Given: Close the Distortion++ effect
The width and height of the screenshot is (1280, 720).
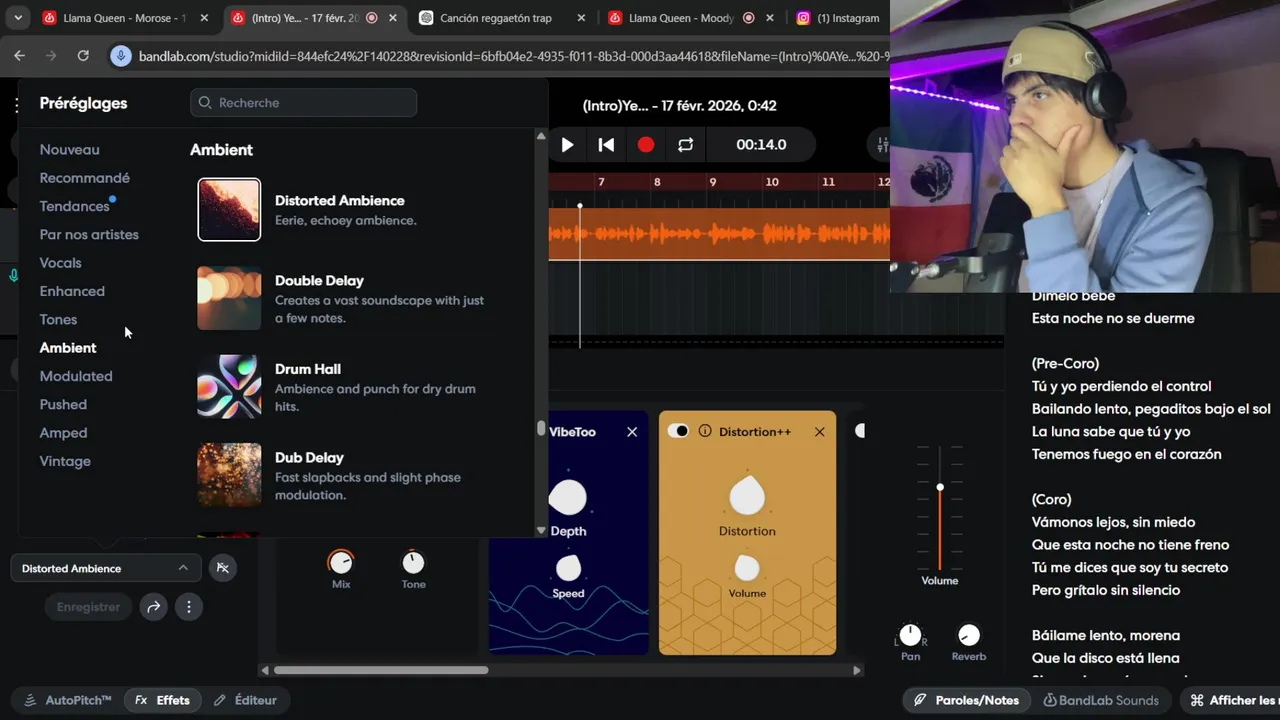Looking at the screenshot, I should point(820,432).
